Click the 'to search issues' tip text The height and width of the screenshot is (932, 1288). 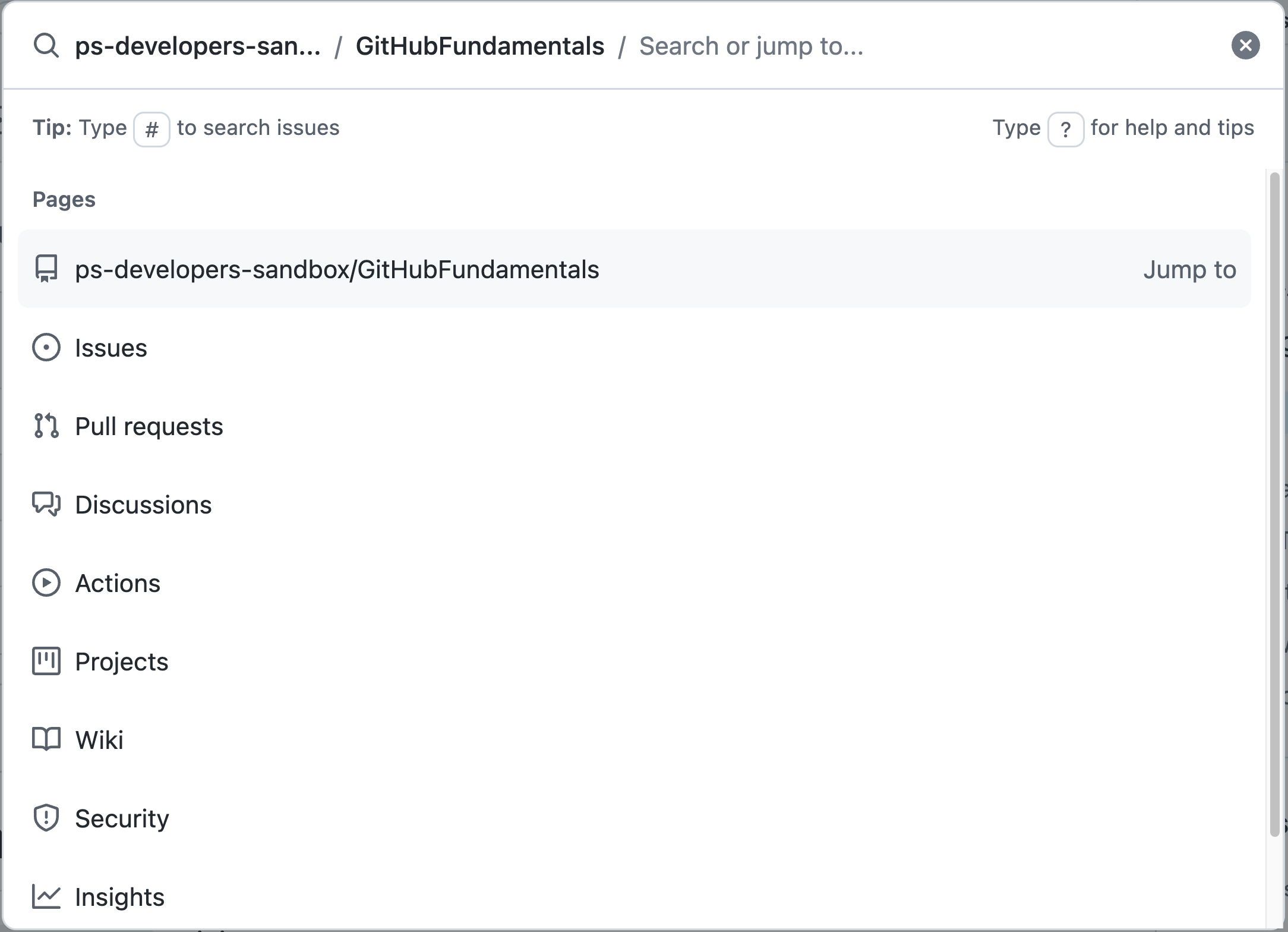coord(258,128)
